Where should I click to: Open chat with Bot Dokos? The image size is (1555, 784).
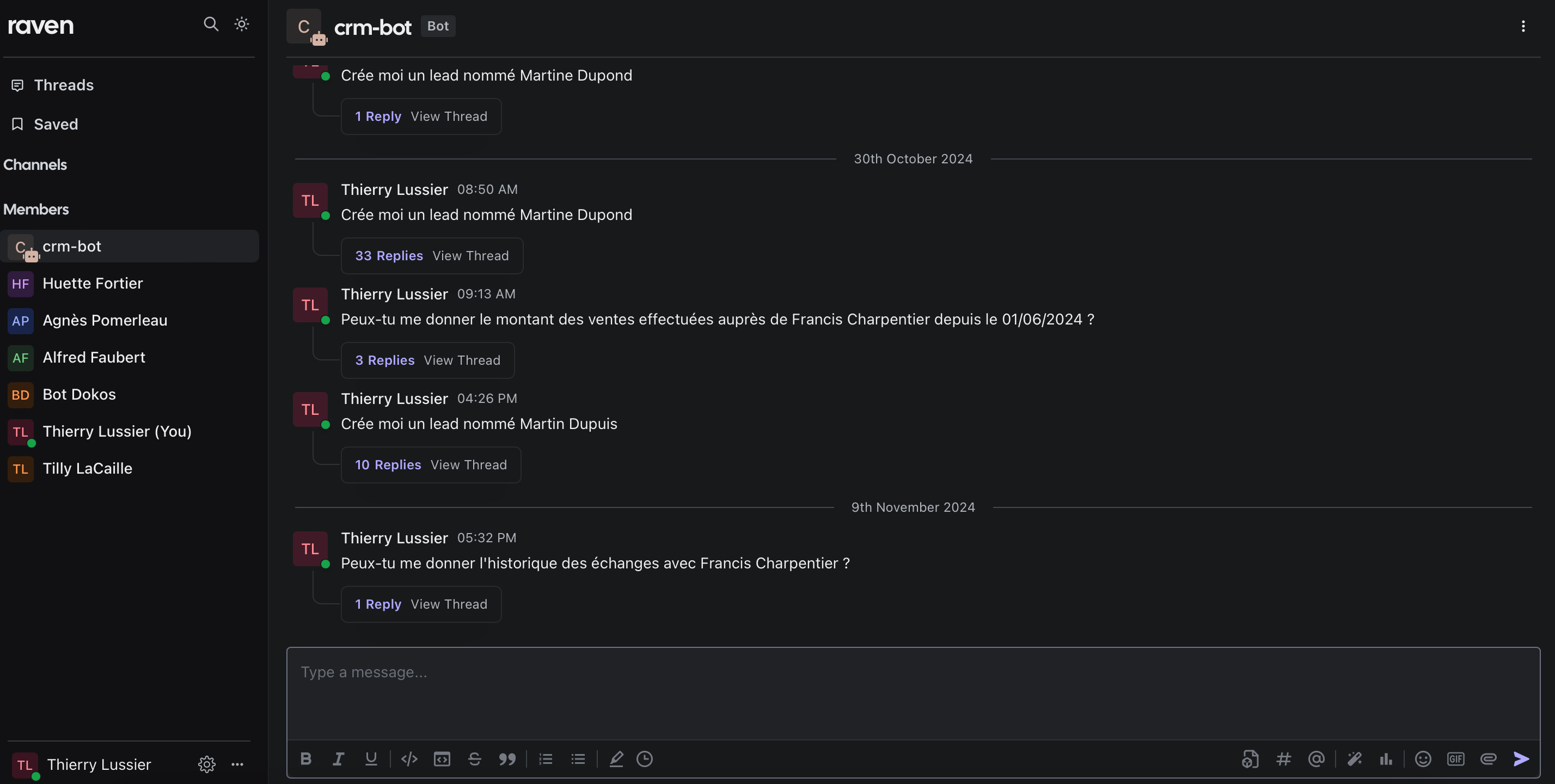tap(130, 395)
